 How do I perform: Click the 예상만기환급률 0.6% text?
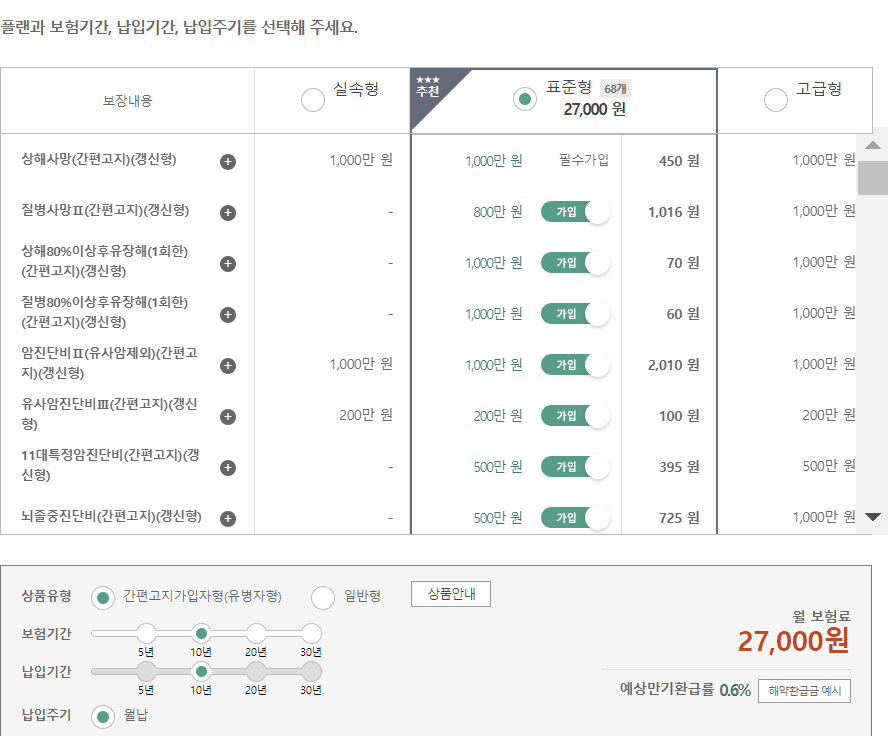(685, 690)
